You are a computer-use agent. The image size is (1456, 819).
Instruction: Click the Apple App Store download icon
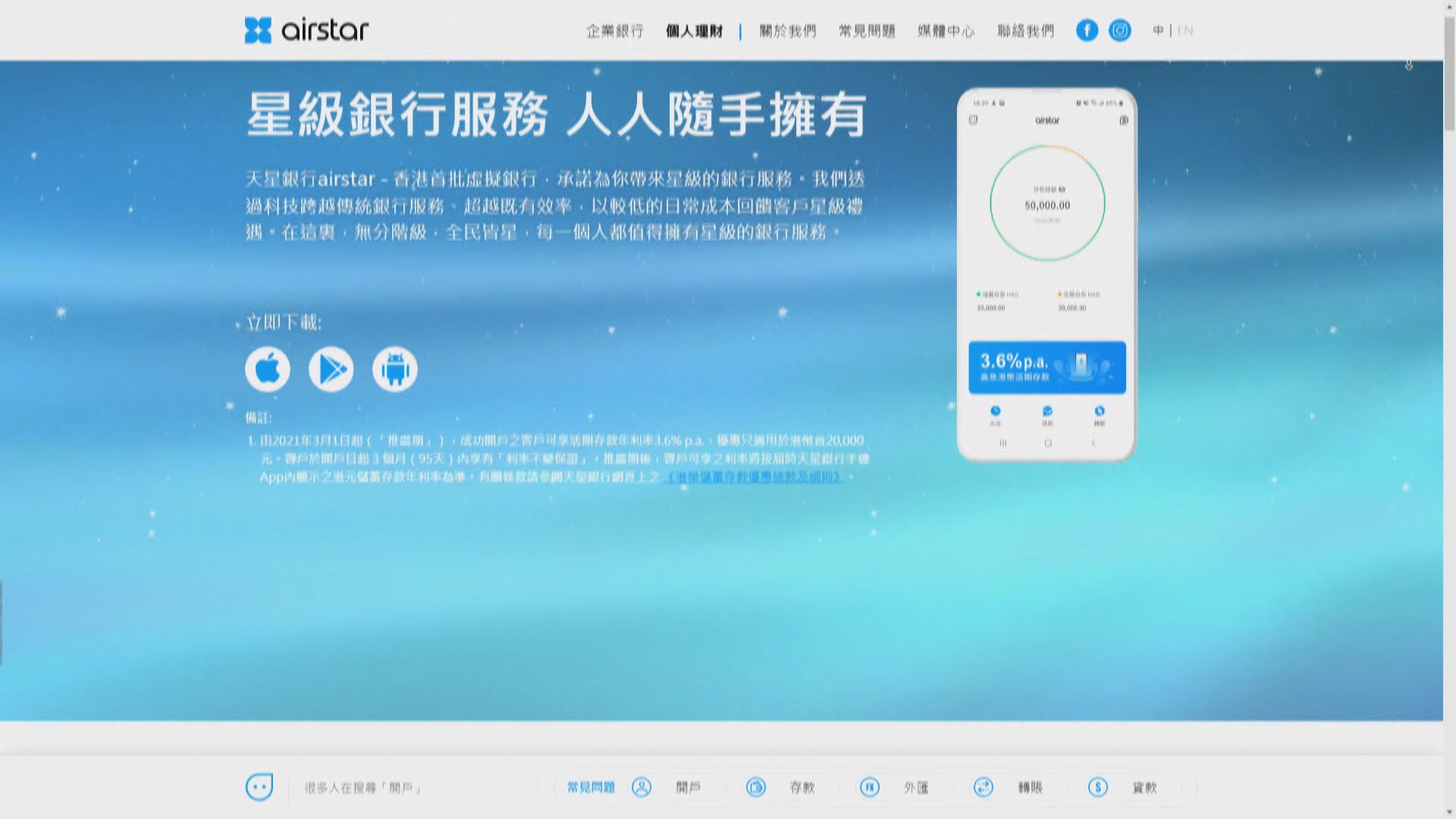[267, 369]
